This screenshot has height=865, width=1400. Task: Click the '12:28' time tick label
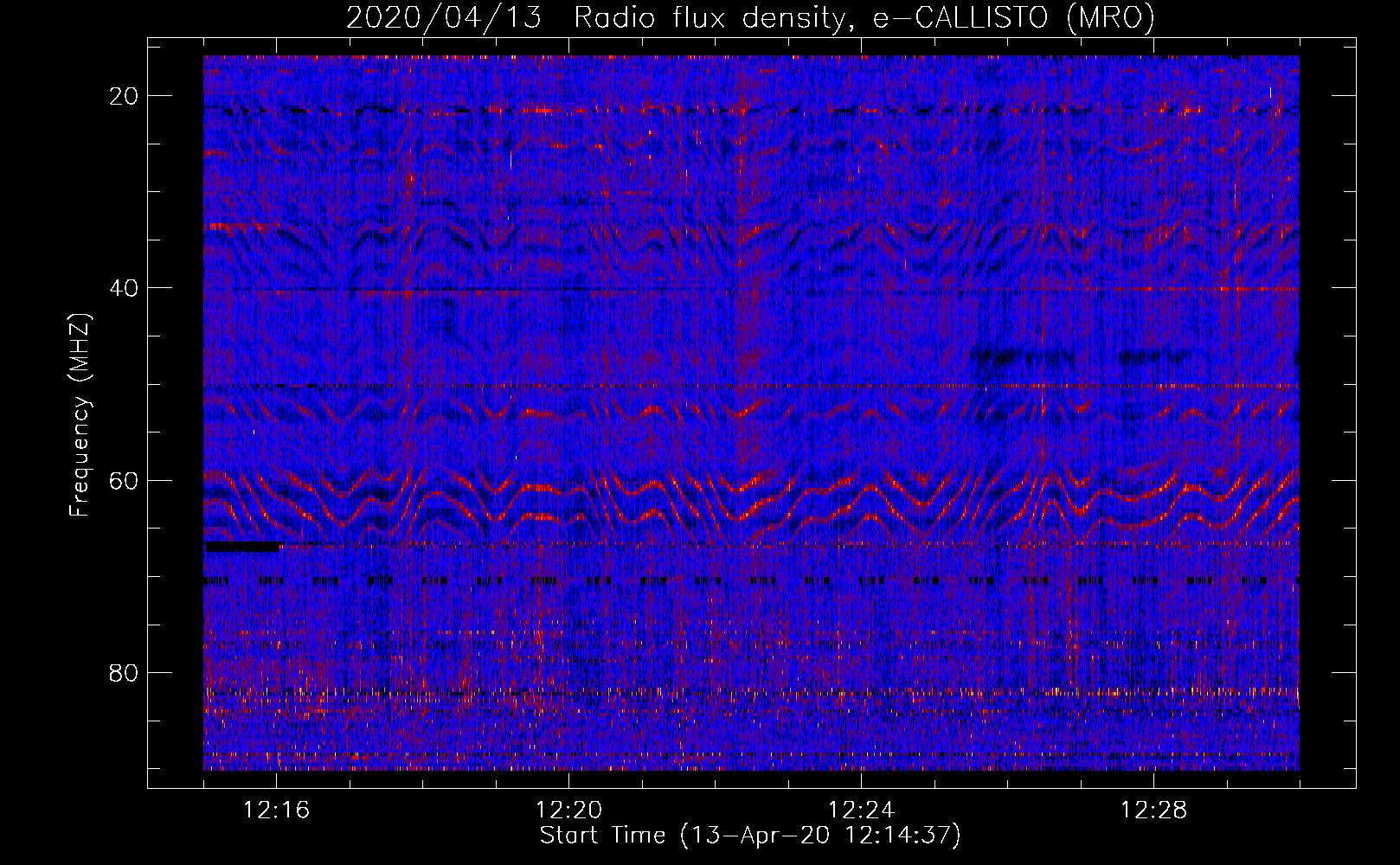point(1153,811)
